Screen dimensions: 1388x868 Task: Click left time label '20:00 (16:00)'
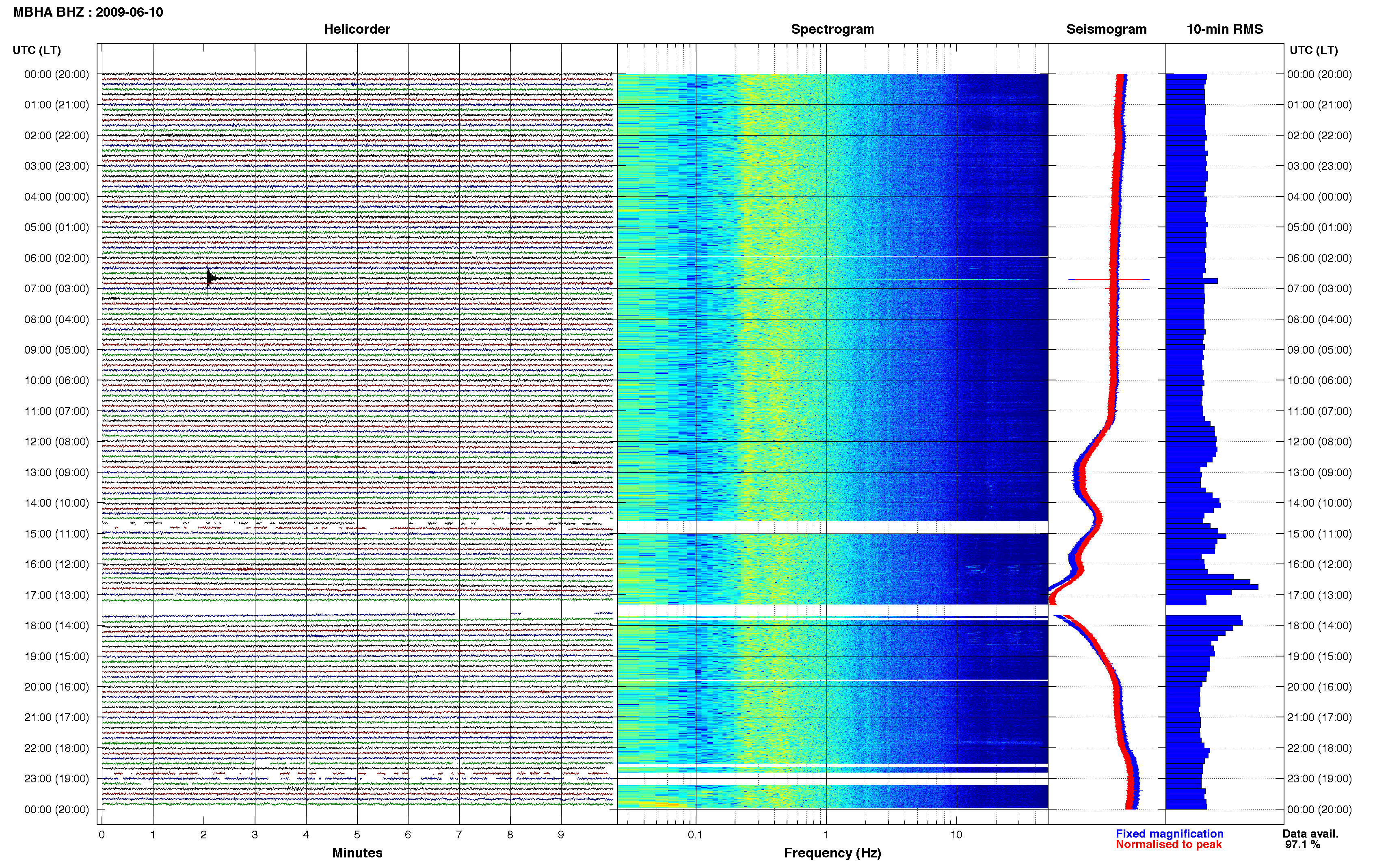pyautogui.click(x=56, y=687)
